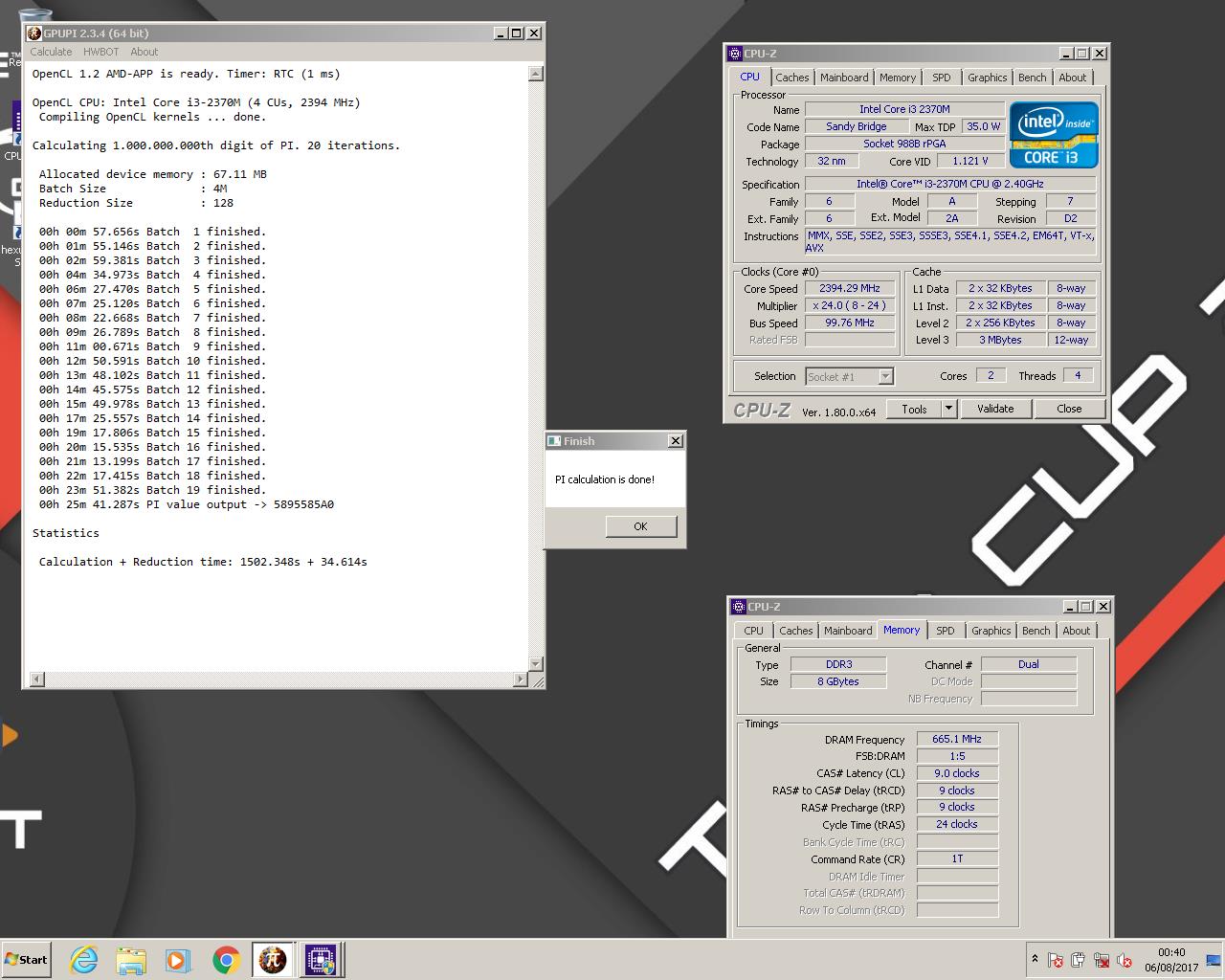Open network status tray icon
The image size is (1225, 980).
point(1102,960)
